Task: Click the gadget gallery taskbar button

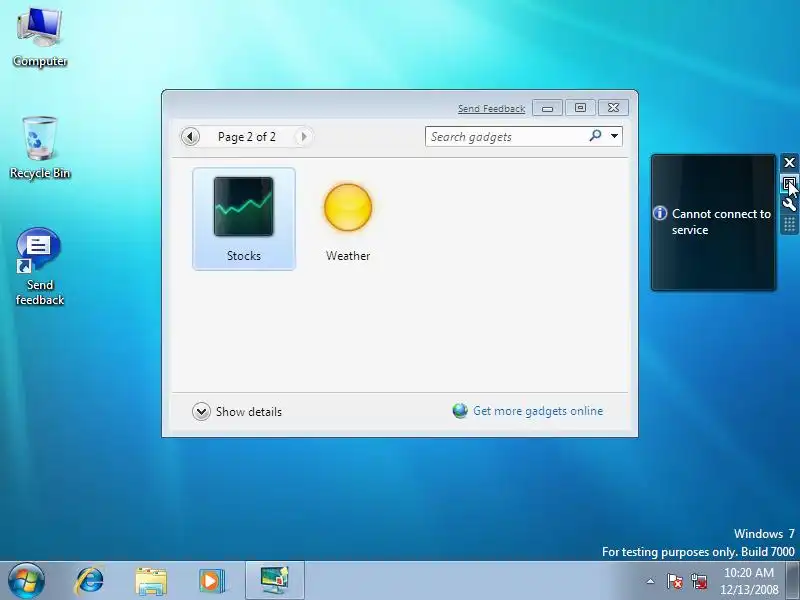Action: (x=275, y=581)
